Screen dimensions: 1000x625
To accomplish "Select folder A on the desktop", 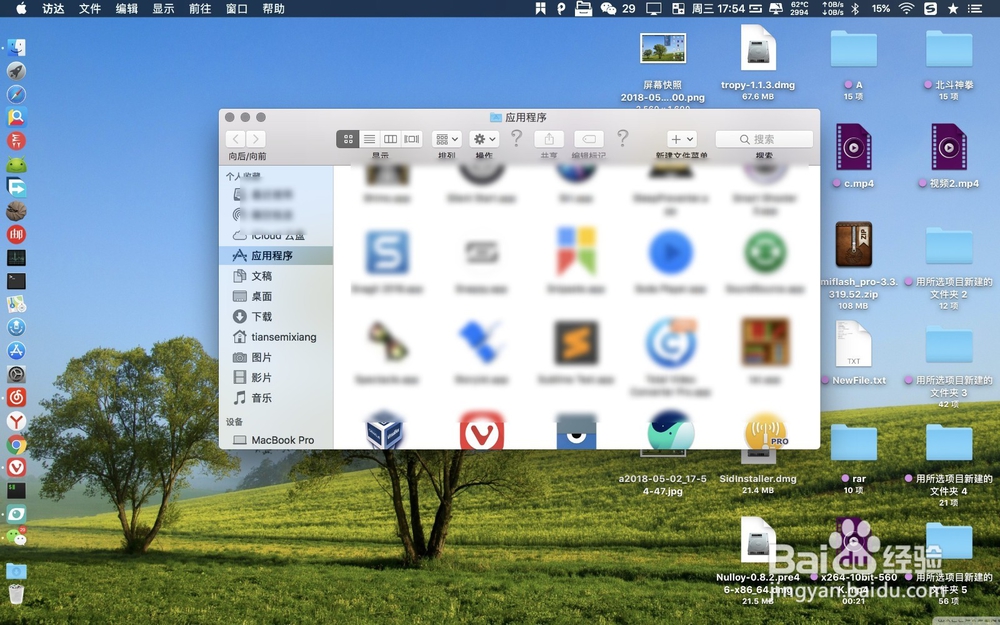I will click(x=853, y=48).
